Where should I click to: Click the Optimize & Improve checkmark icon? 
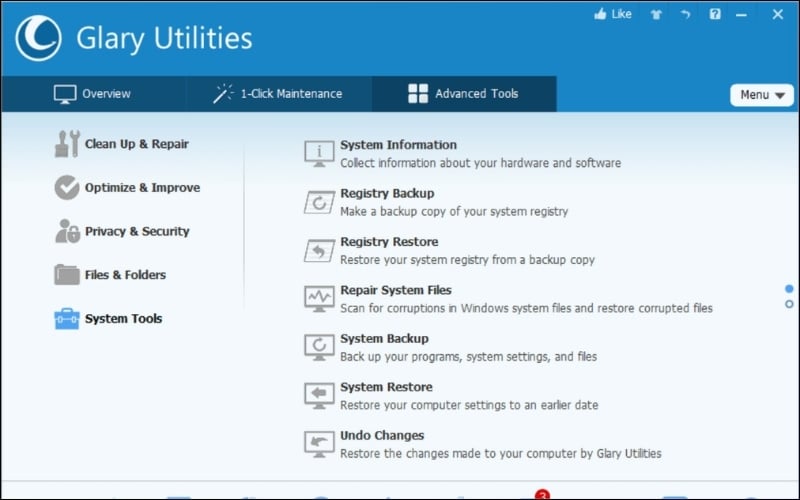pos(67,187)
